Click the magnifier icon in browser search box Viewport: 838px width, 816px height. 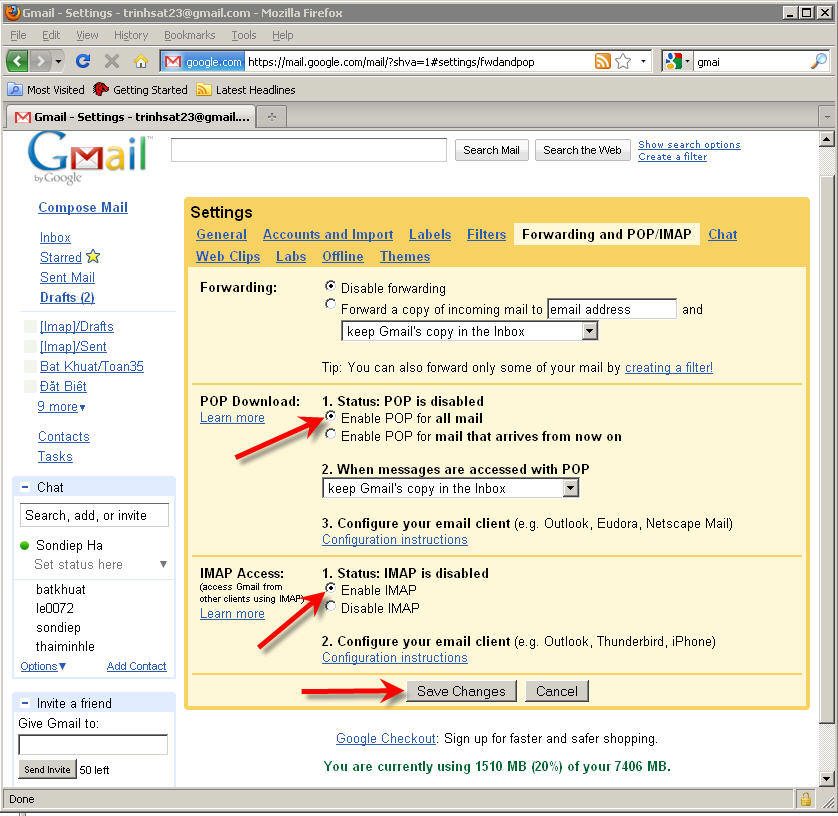[818, 61]
